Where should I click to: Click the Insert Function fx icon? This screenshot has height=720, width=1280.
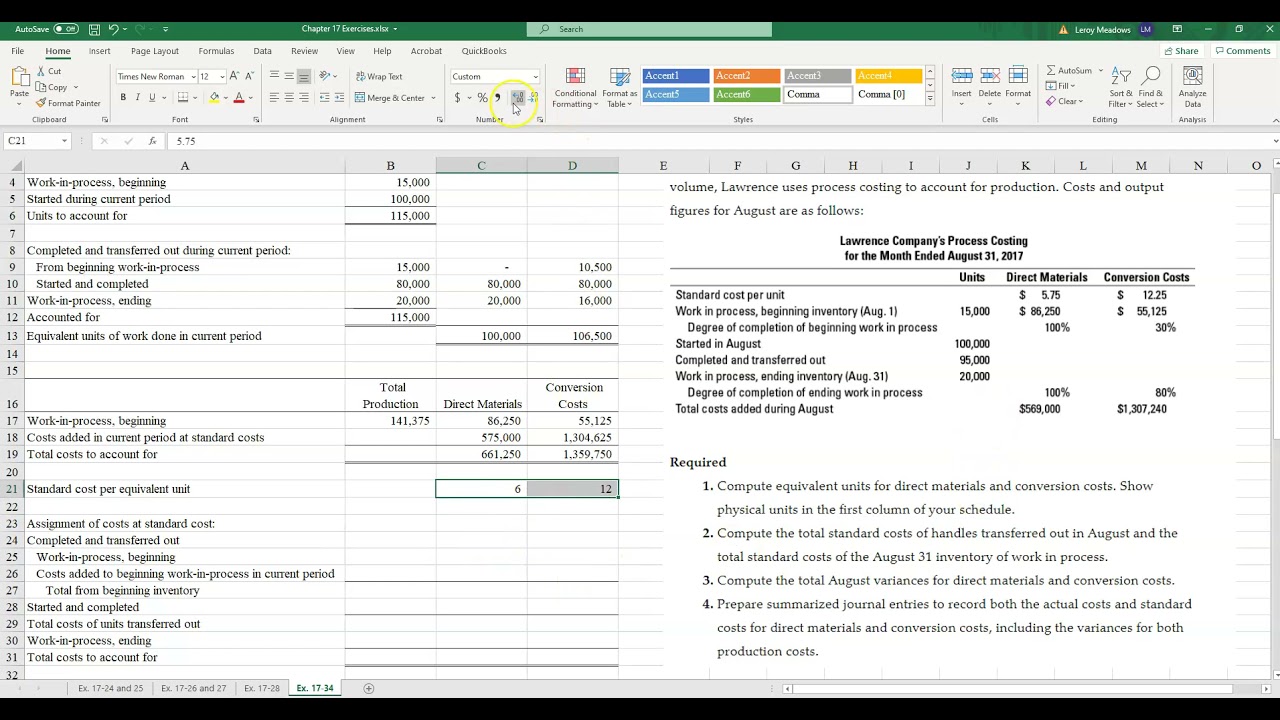(153, 141)
